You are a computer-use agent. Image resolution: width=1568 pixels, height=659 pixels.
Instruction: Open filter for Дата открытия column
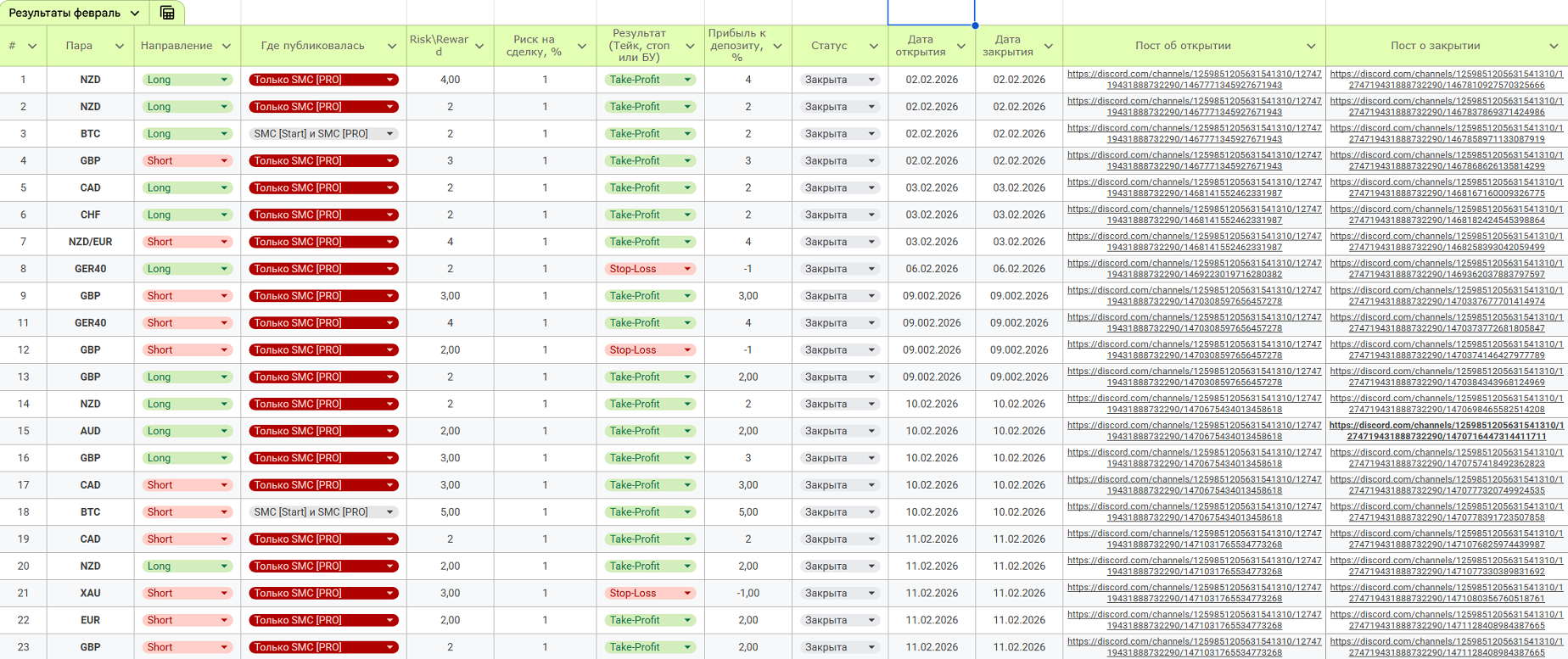[x=961, y=46]
